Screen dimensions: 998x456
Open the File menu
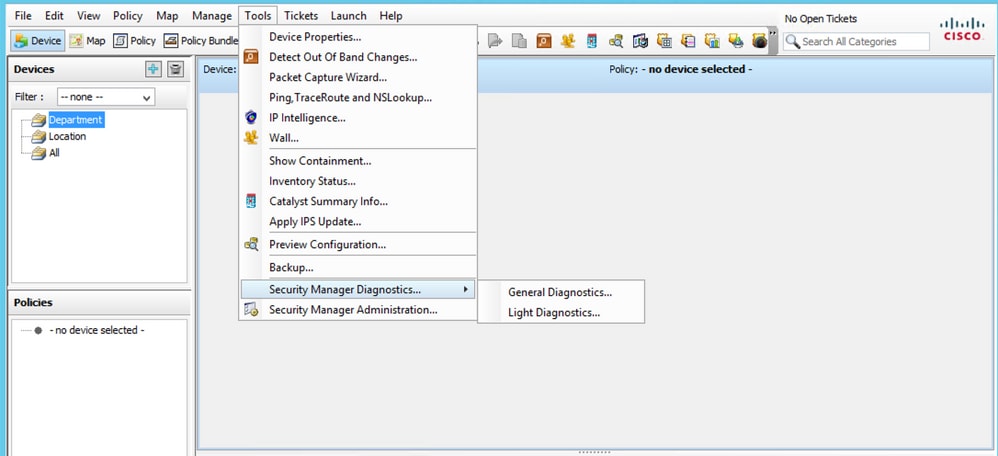(23, 16)
